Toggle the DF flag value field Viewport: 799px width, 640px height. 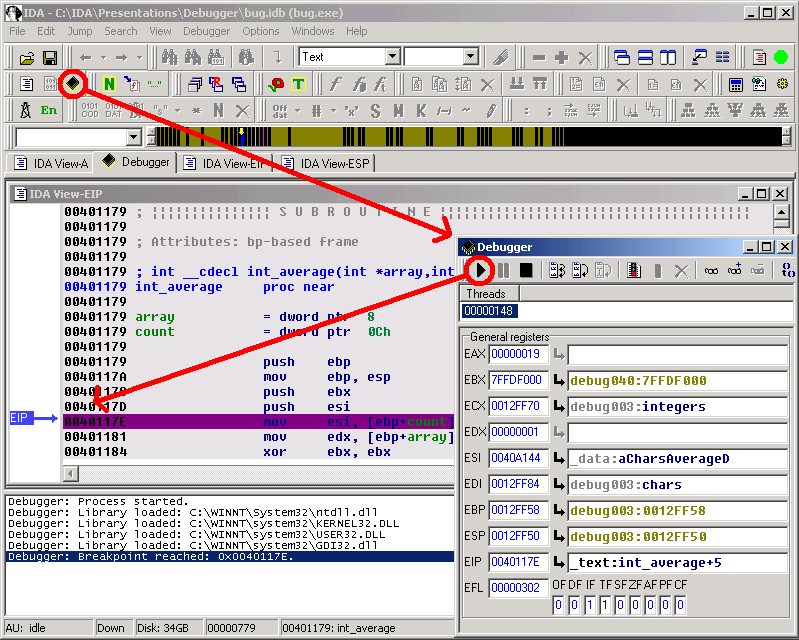pos(574,605)
